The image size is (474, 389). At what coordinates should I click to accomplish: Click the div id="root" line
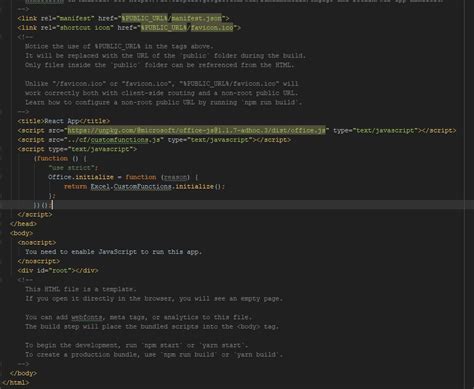click(58, 270)
